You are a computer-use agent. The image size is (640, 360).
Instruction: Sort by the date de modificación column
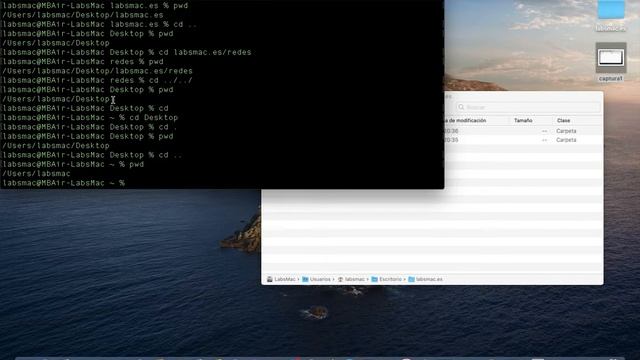(x=465, y=120)
